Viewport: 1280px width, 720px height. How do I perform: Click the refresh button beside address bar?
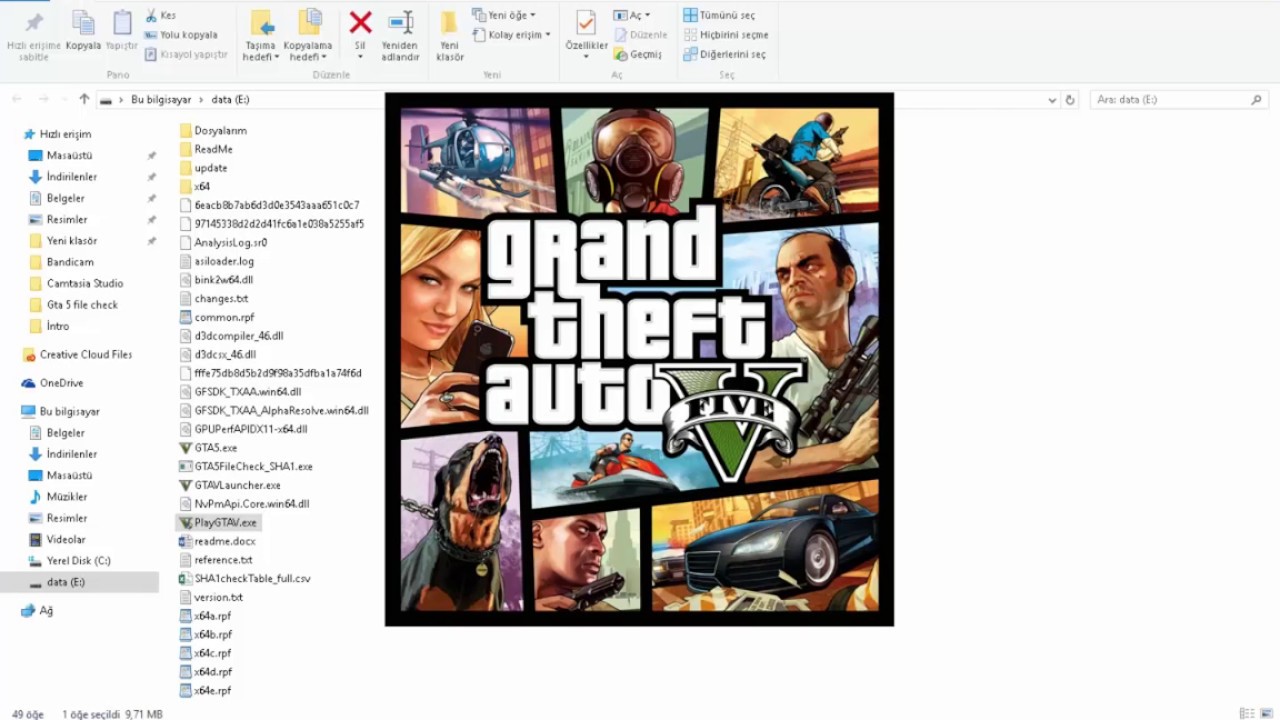click(x=1070, y=100)
